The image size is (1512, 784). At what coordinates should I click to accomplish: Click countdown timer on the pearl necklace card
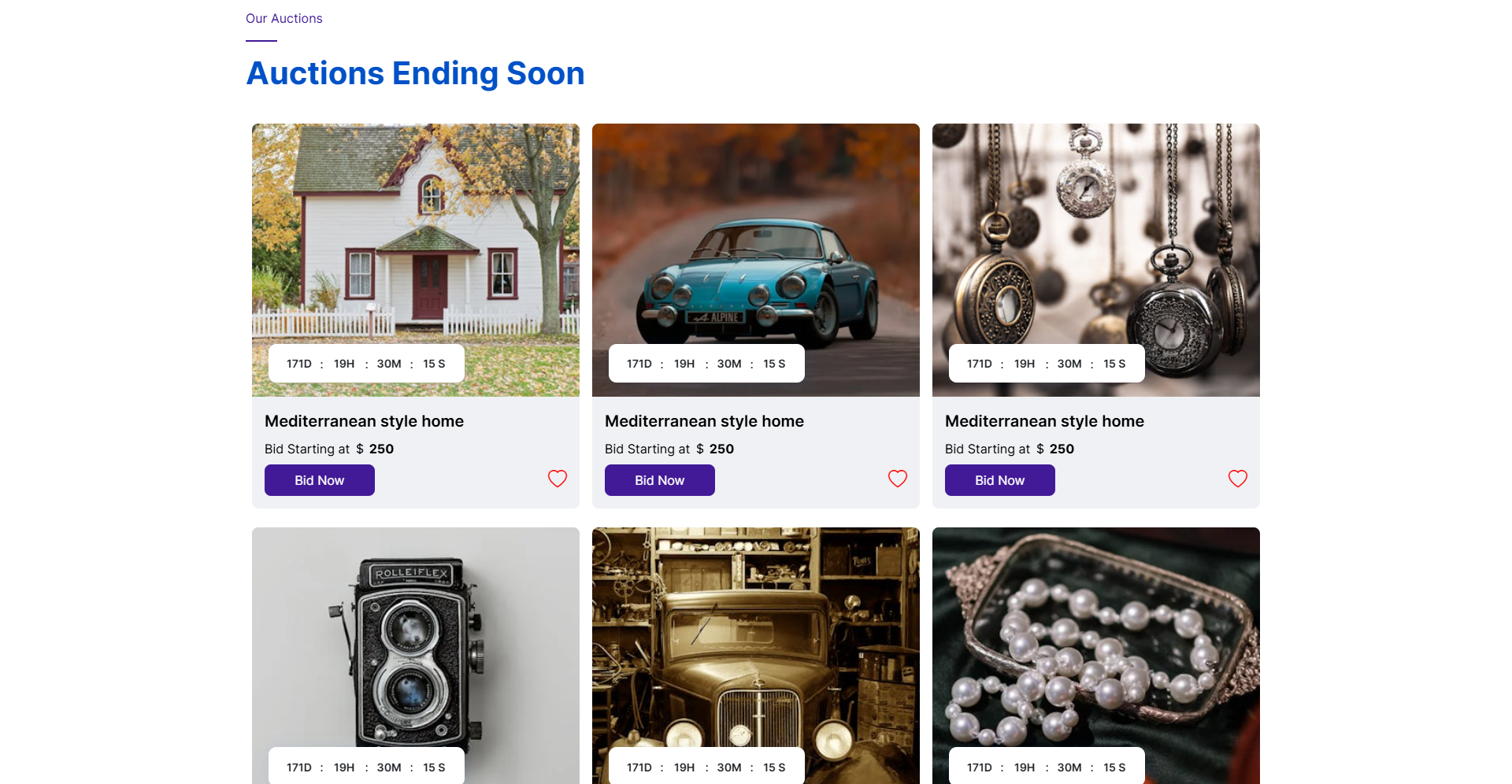(x=1047, y=767)
